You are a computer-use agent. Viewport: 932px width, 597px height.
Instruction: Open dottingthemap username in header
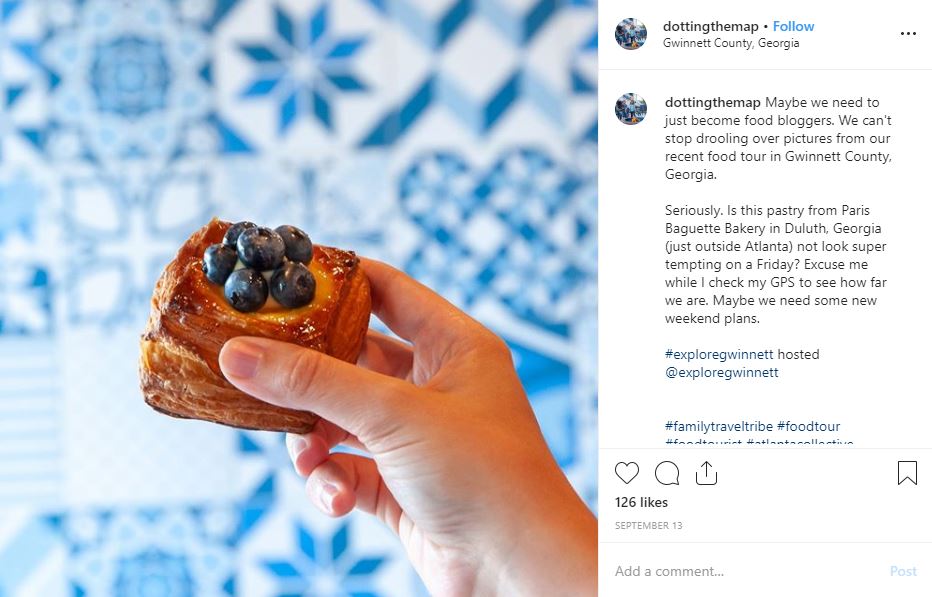(x=710, y=27)
